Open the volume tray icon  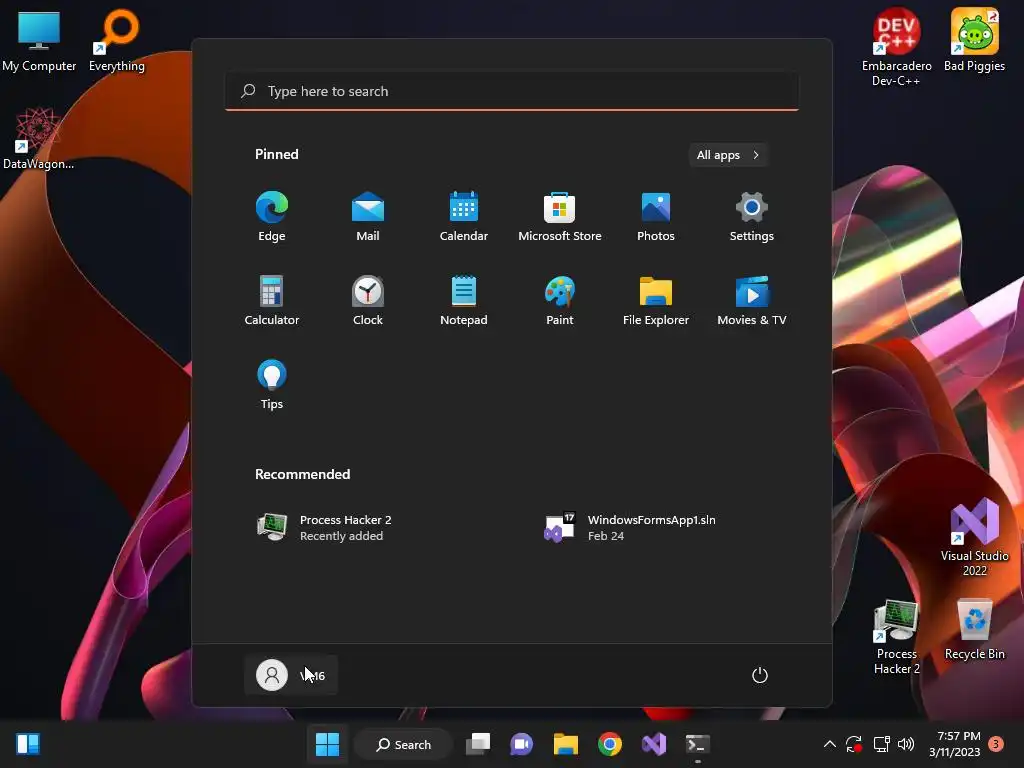coord(906,744)
